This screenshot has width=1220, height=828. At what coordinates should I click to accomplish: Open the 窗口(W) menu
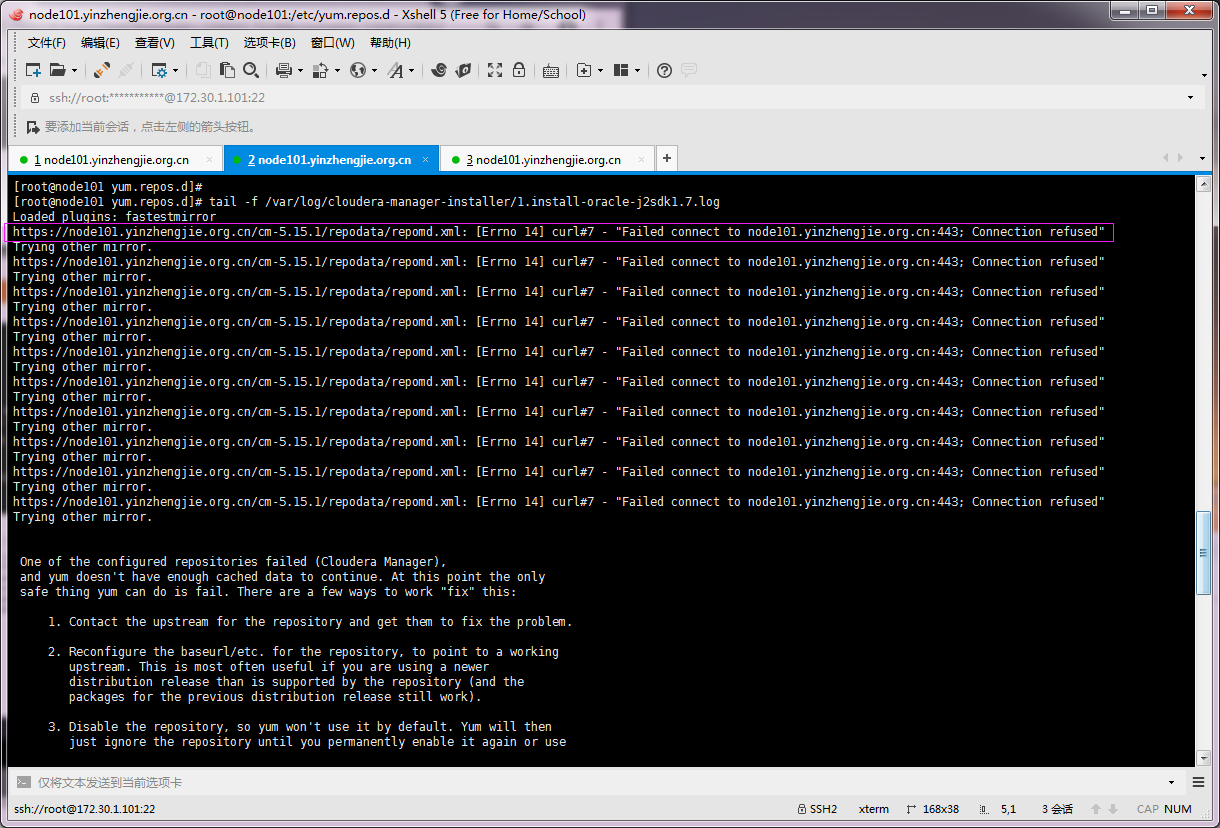pyautogui.click(x=333, y=43)
